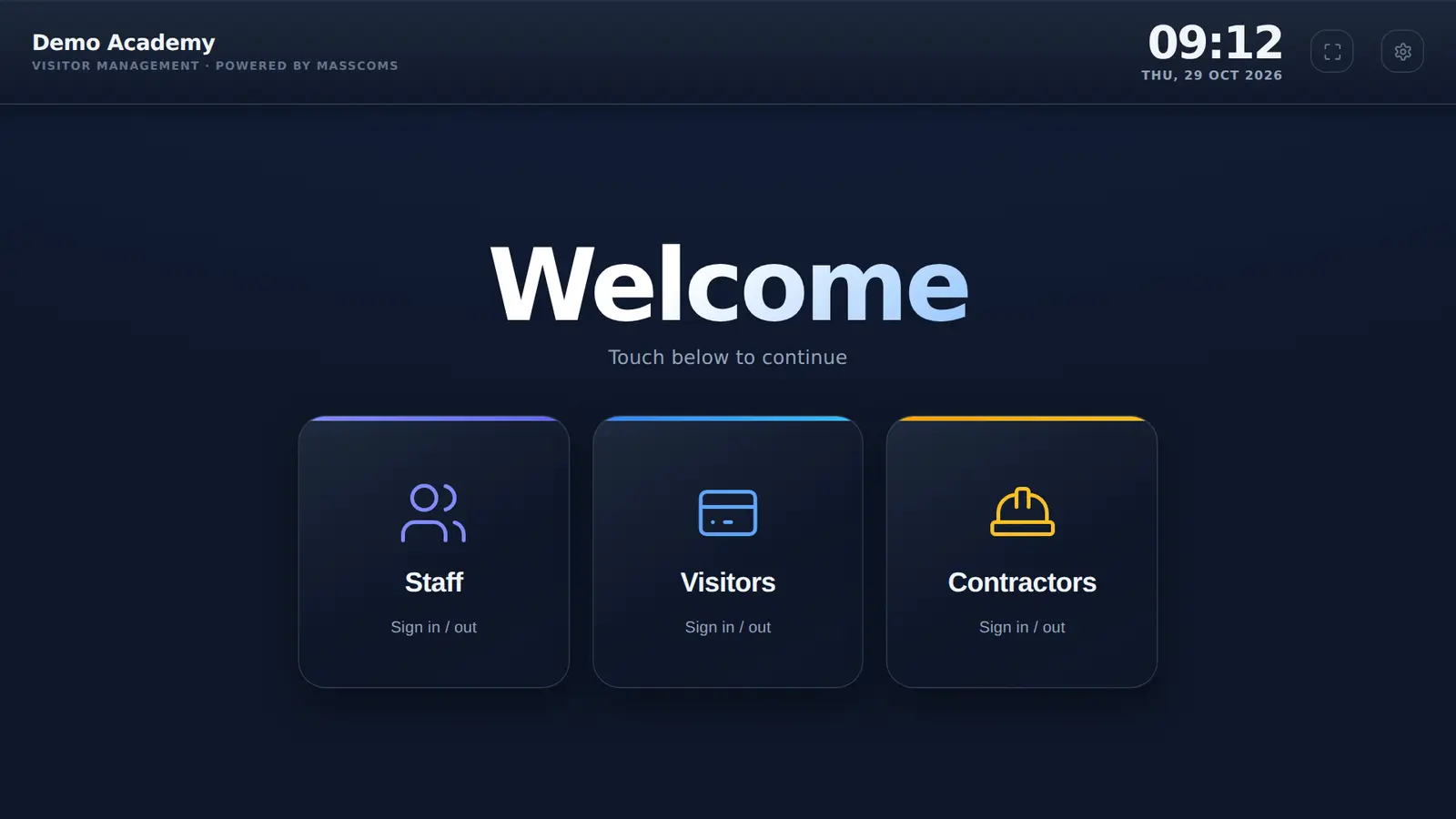Click the Visitors card title
The height and width of the screenshot is (819, 1456).
(x=728, y=582)
